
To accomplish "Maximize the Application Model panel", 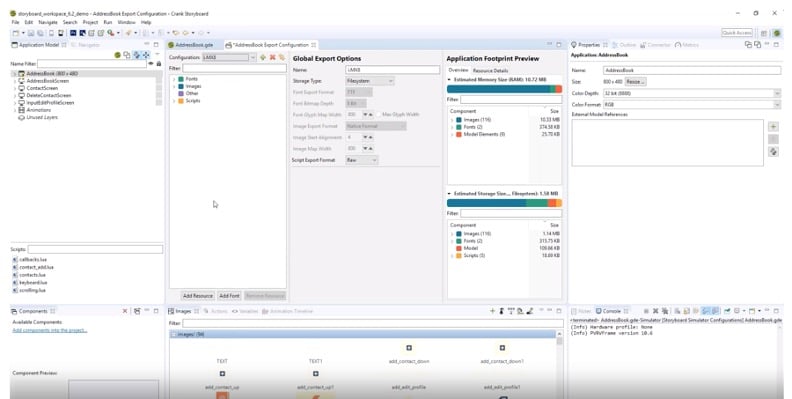I will 156,45.
